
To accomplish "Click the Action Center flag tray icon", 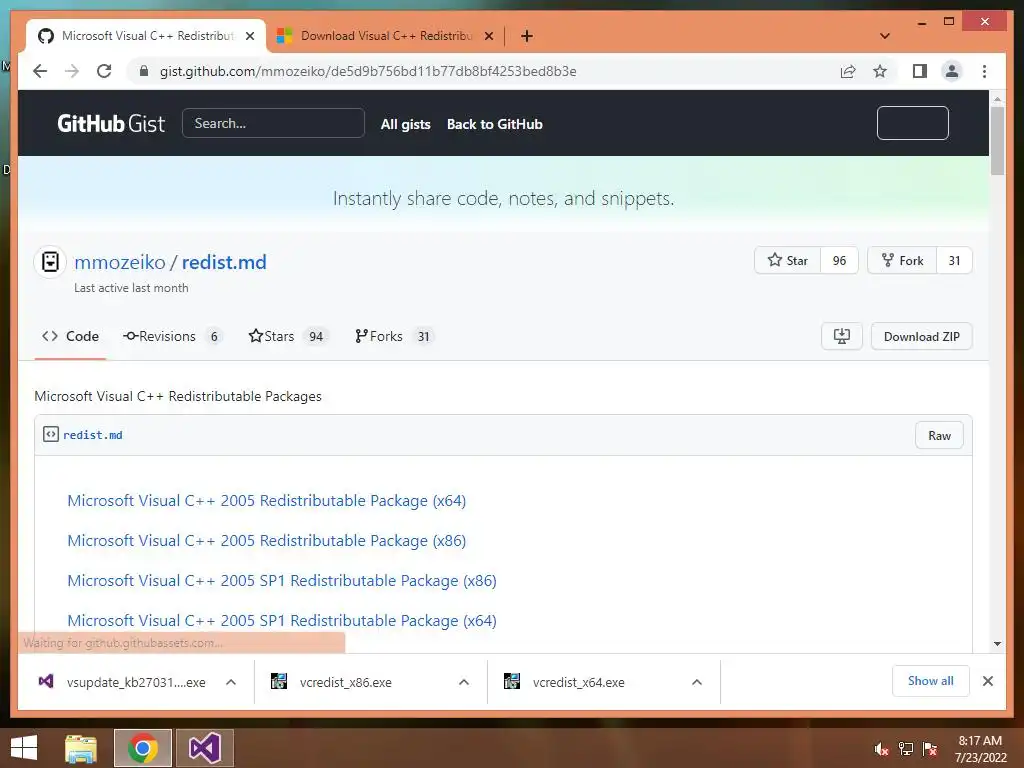I will click(x=930, y=749).
